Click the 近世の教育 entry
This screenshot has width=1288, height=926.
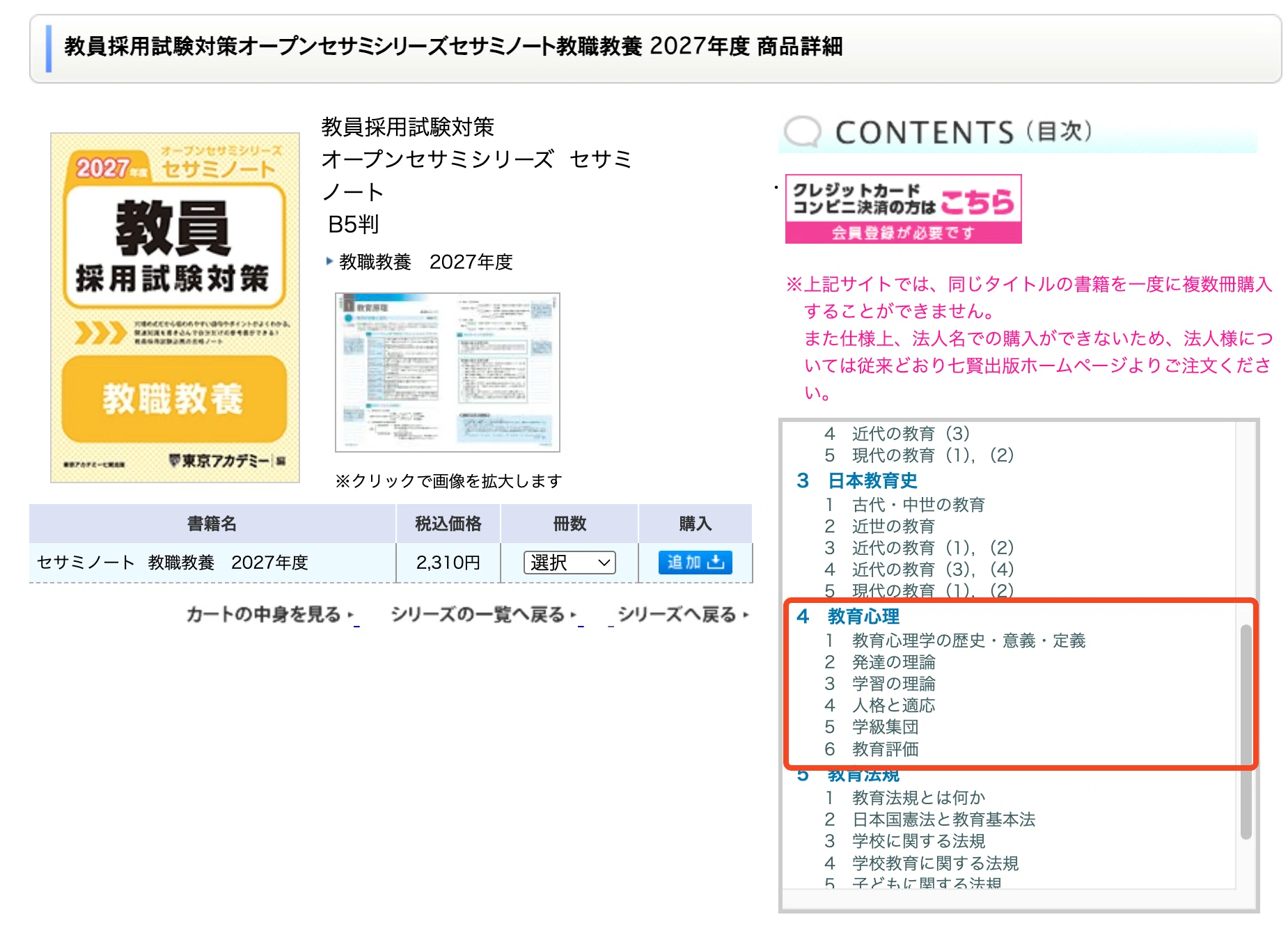pyautogui.click(x=893, y=526)
